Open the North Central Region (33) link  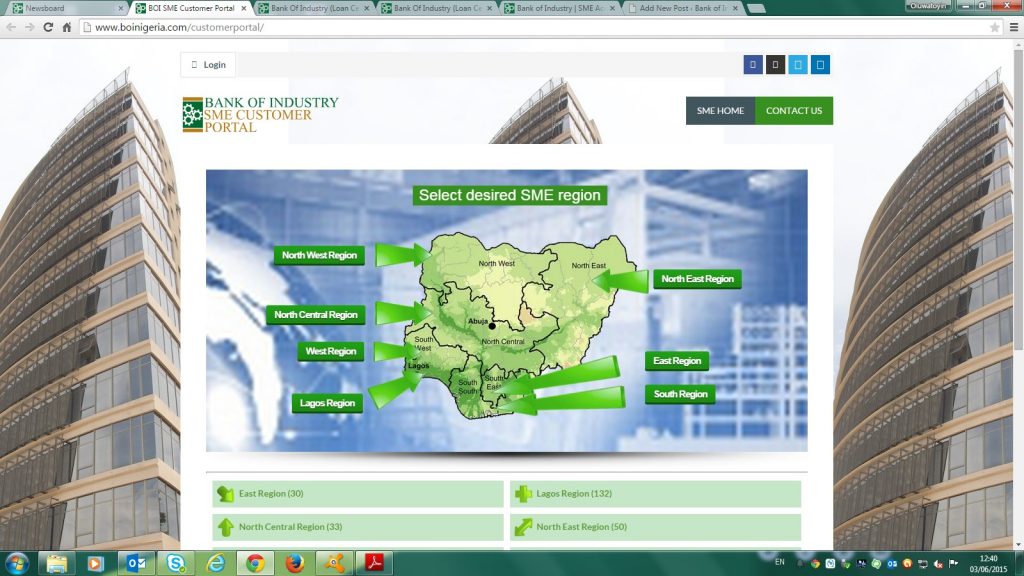click(358, 527)
